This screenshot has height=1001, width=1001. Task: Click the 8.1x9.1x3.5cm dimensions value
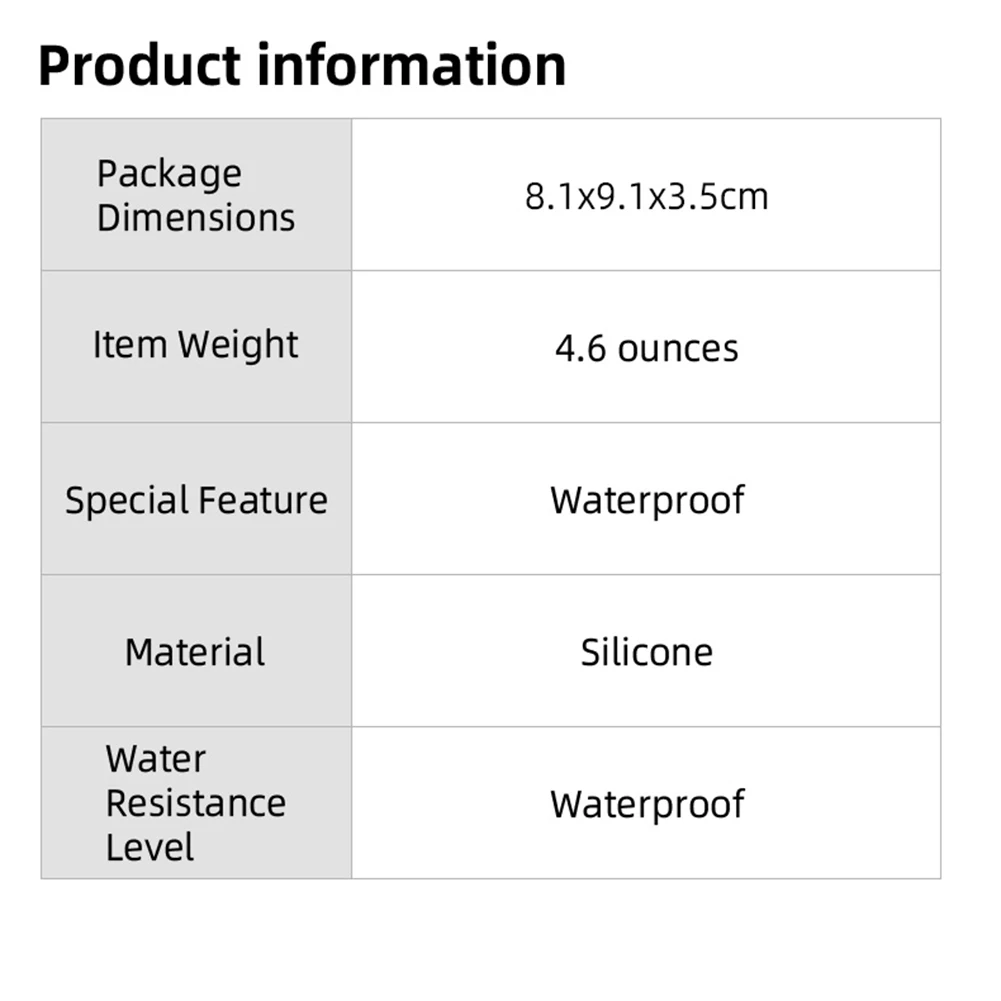point(646,196)
